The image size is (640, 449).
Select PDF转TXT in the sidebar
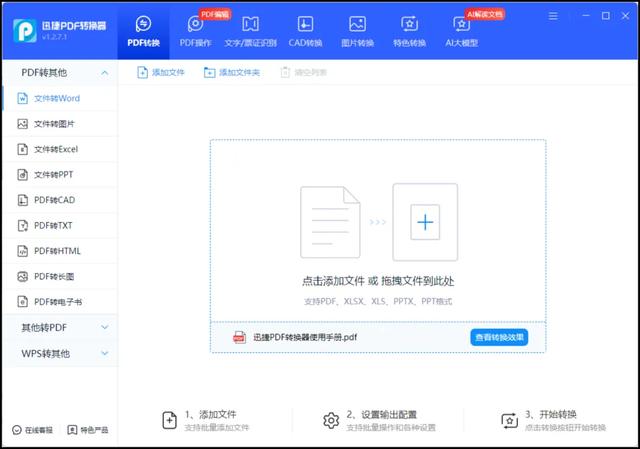pyautogui.click(x=60, y=225)
